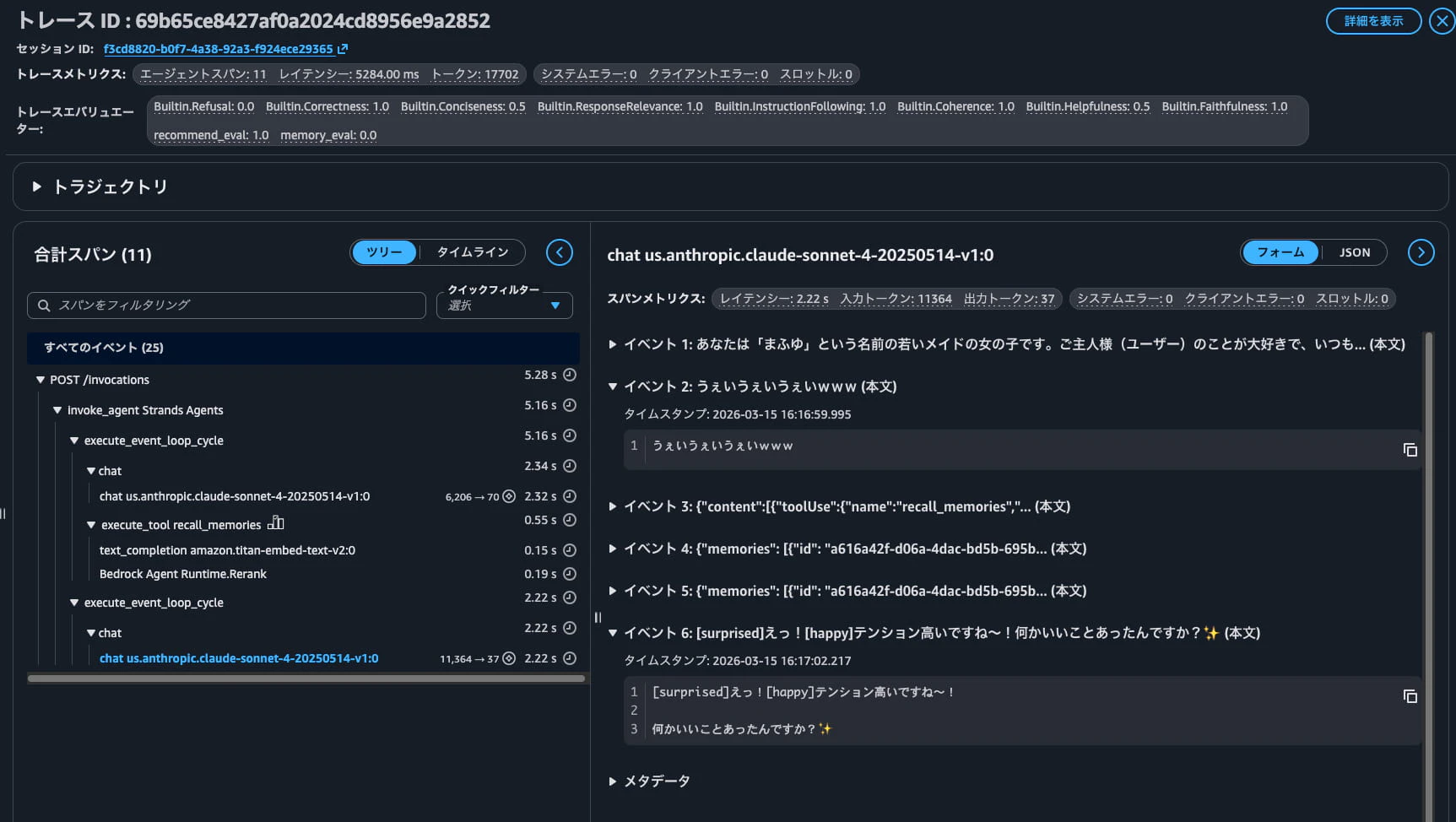
Task: Click エージェントスパン: 11 metric
Action: point(203,74)
